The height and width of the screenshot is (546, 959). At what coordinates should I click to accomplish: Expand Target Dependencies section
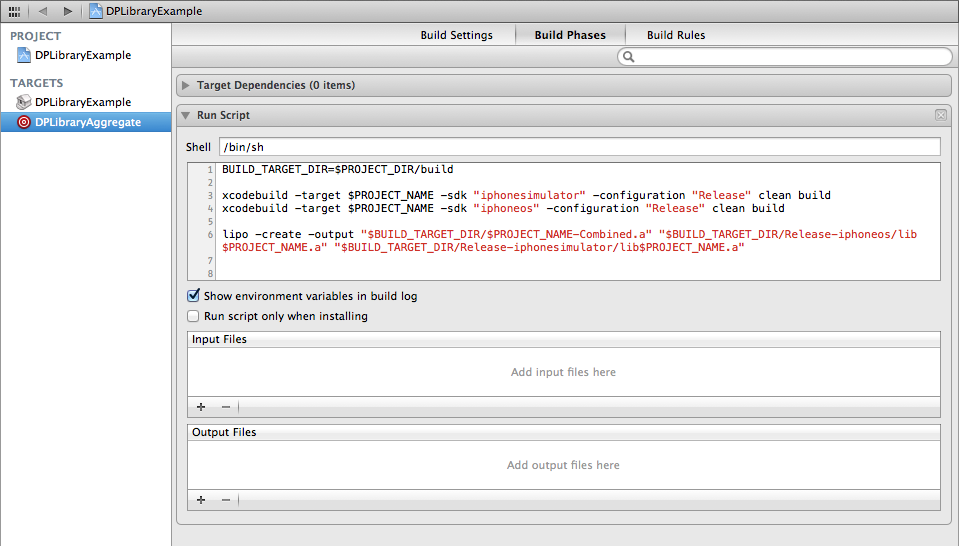186,86
